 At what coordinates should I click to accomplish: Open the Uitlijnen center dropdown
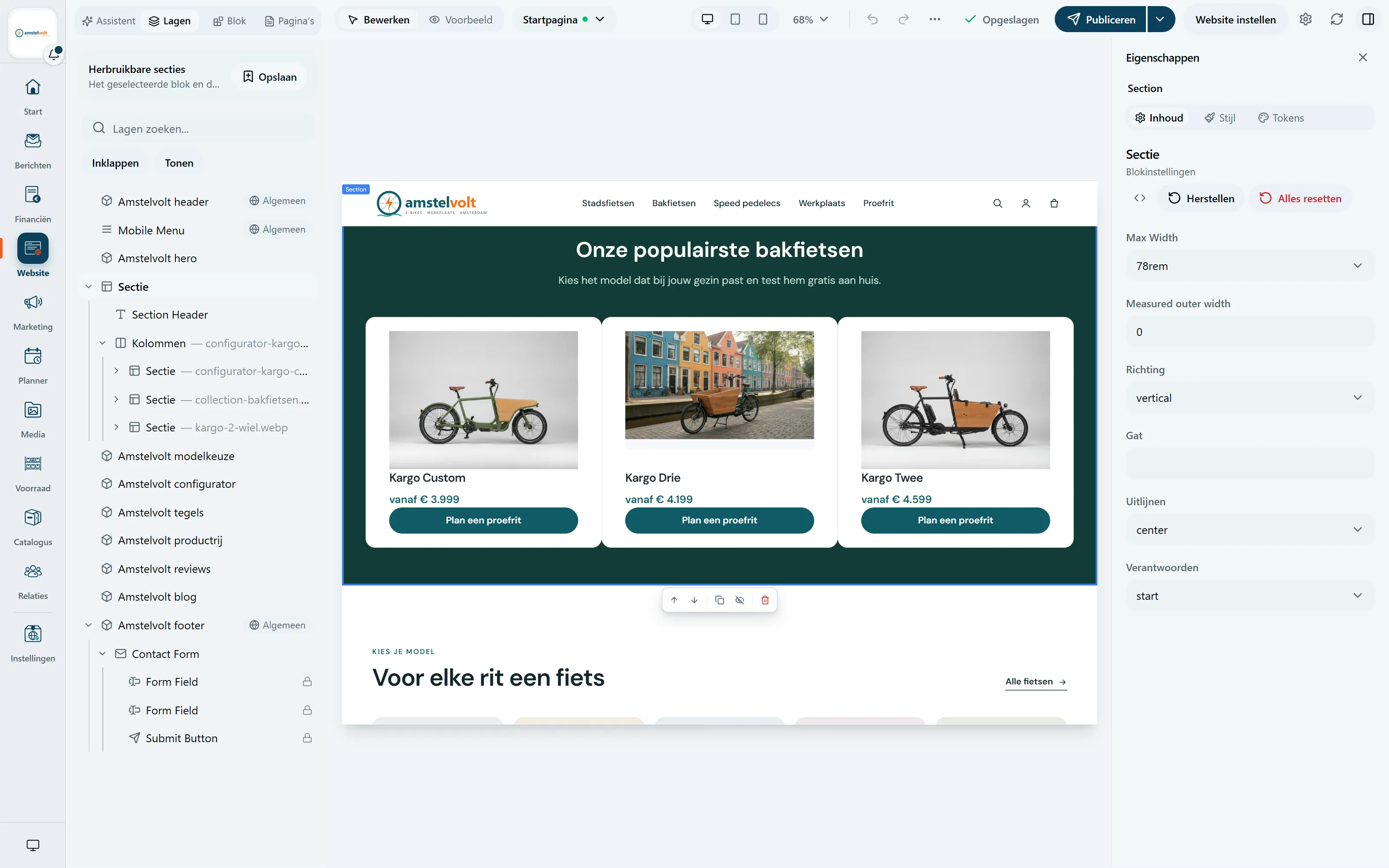pos(1250,530)
